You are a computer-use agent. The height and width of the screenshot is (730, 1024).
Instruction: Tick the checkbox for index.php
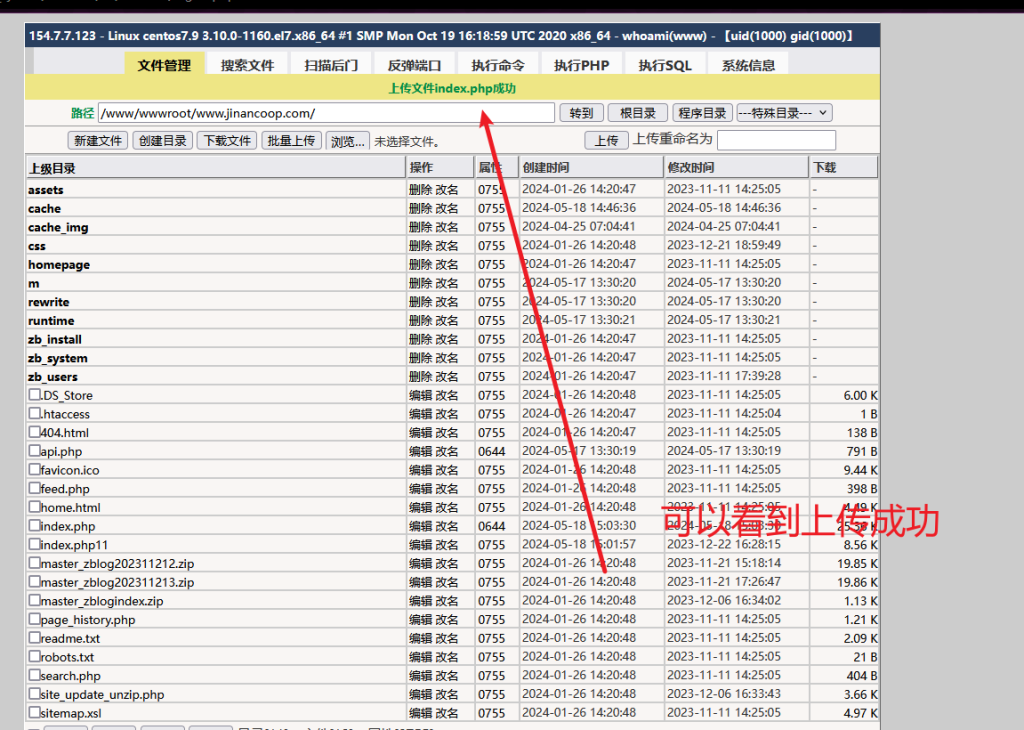pyautogui.click(x=35, y=526)
